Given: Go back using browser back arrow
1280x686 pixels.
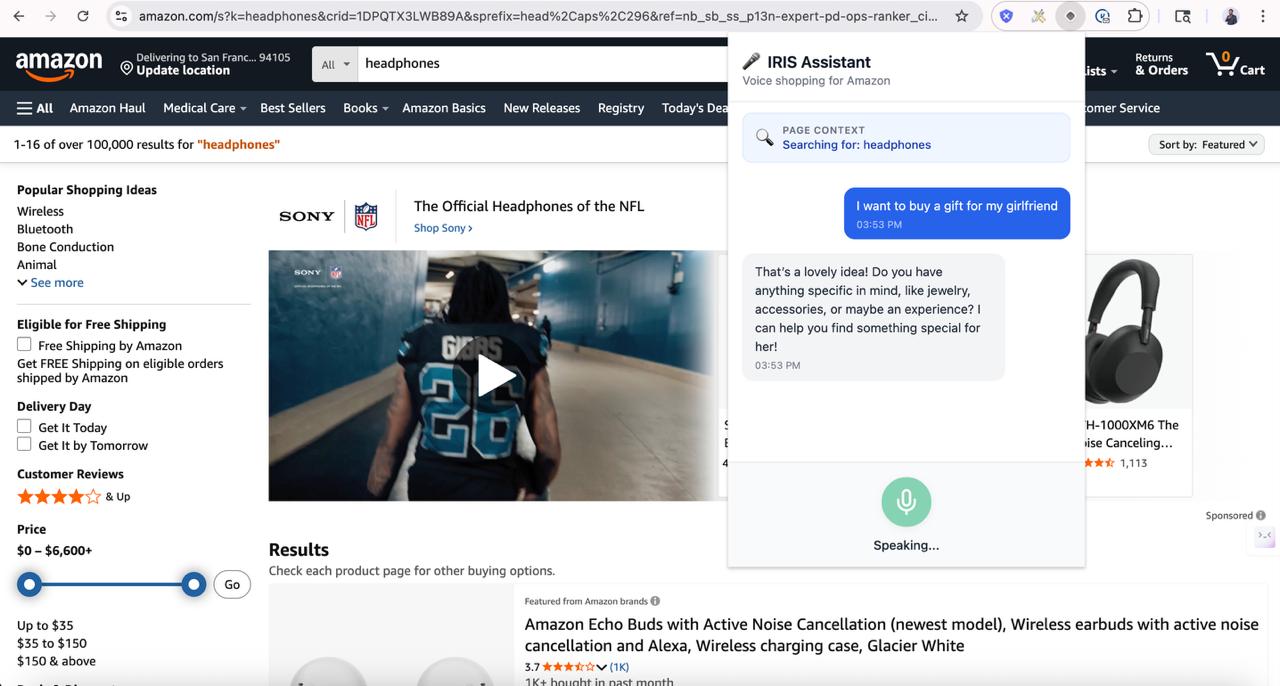Looking at the screenshot, I should [18, 16].
